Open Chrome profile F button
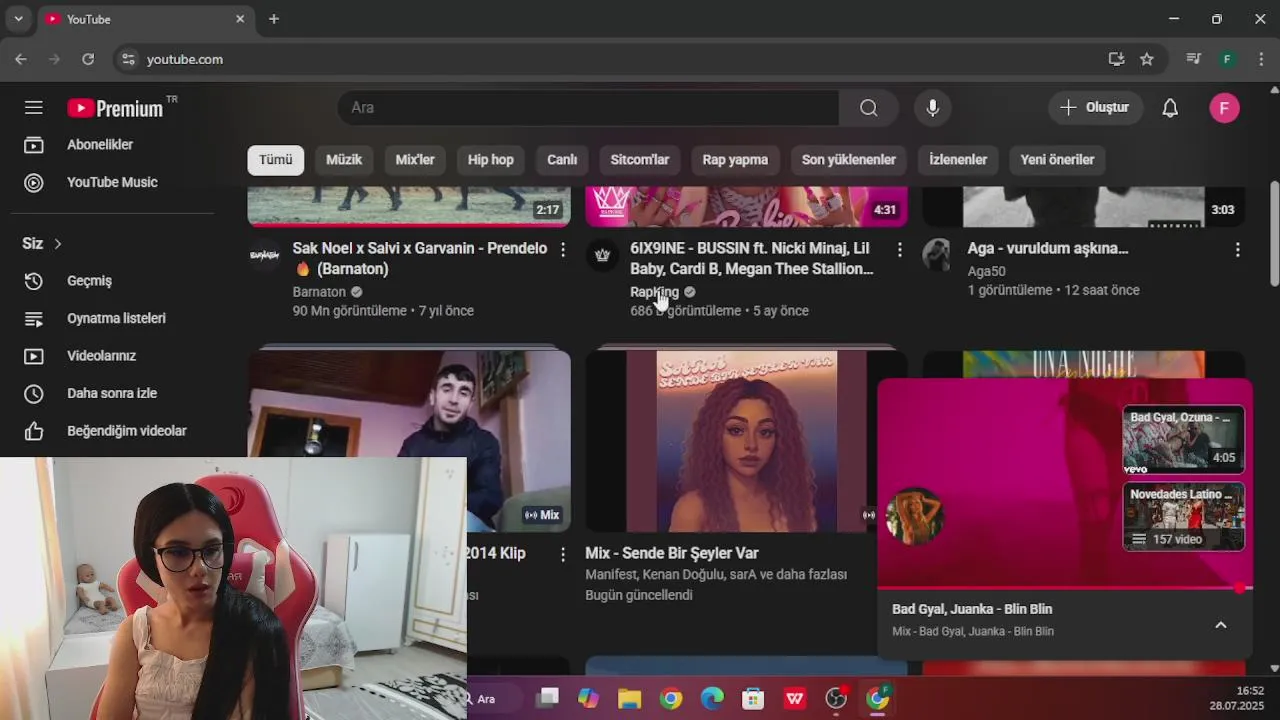This screenshot has height=720, width=1280. coord(1228,59)
